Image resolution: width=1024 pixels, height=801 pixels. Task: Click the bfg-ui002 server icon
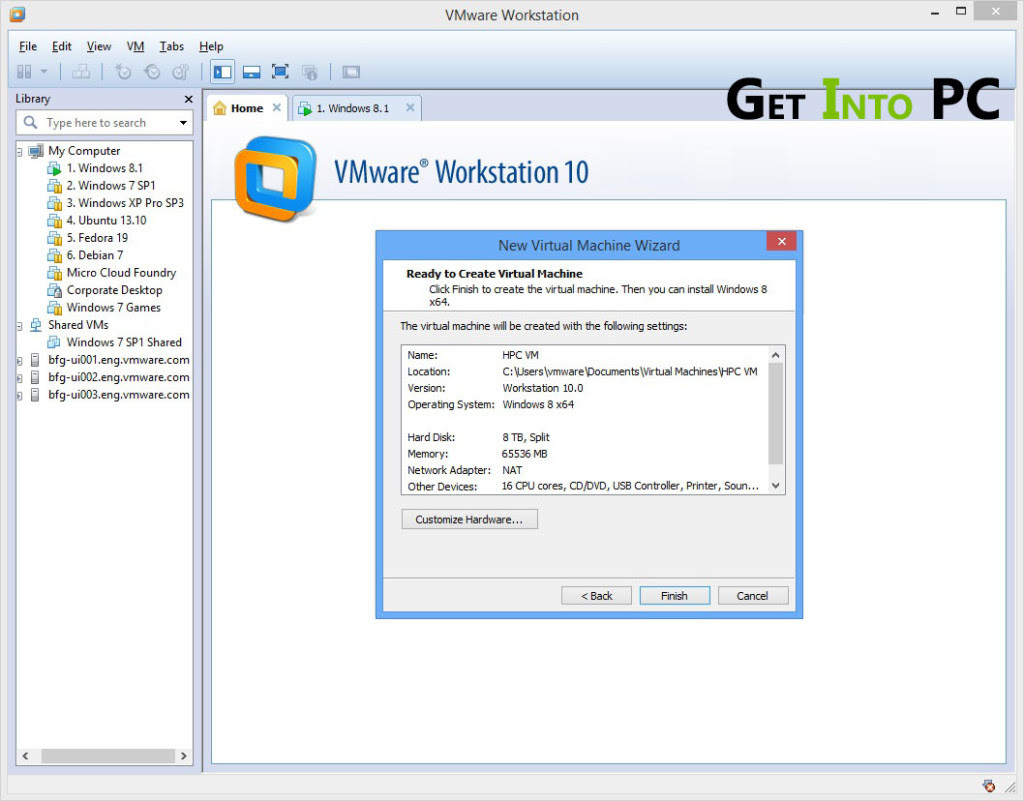pyautogui.click(x=35, y=377)
